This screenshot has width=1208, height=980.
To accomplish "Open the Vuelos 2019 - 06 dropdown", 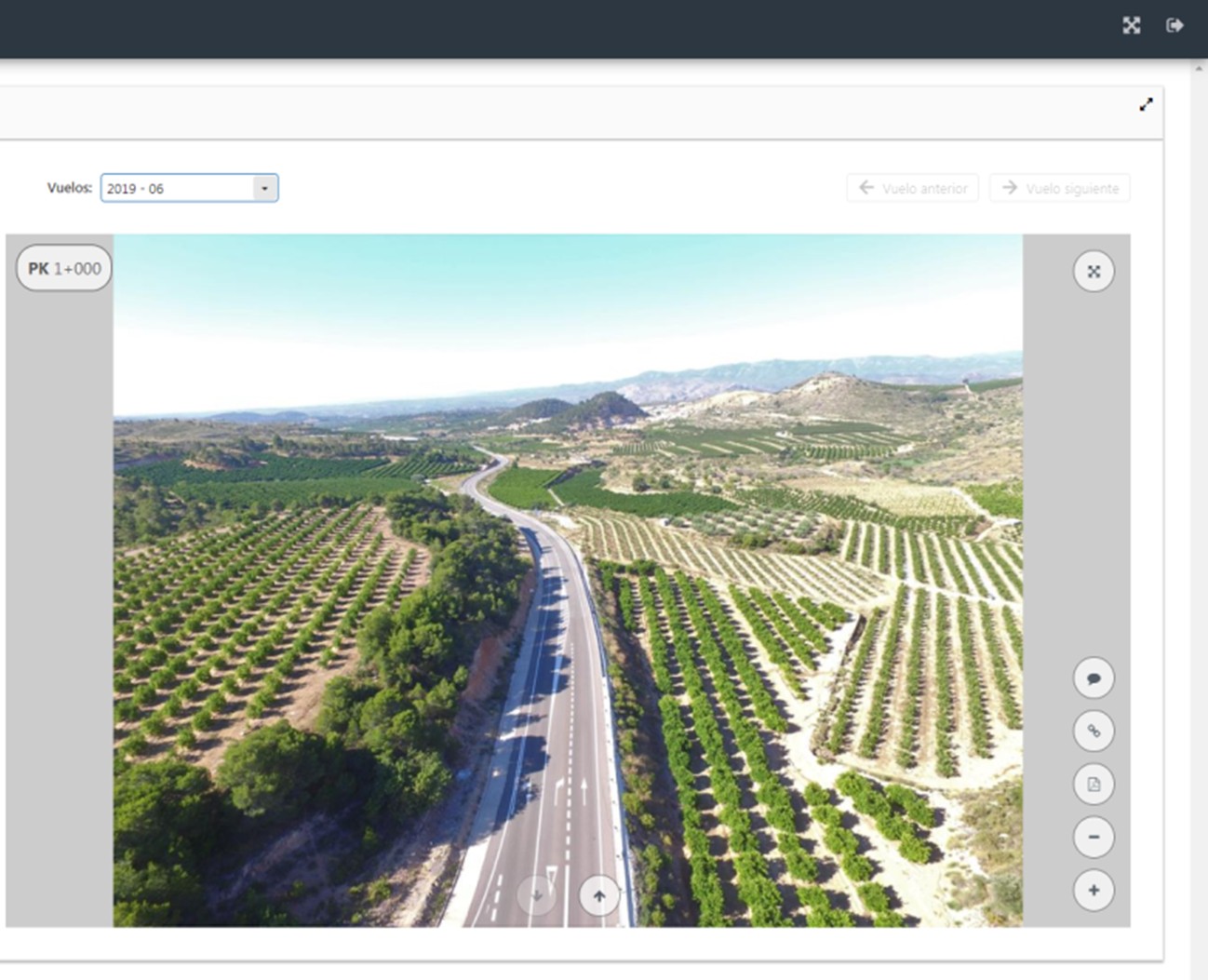I will [189, 188].
